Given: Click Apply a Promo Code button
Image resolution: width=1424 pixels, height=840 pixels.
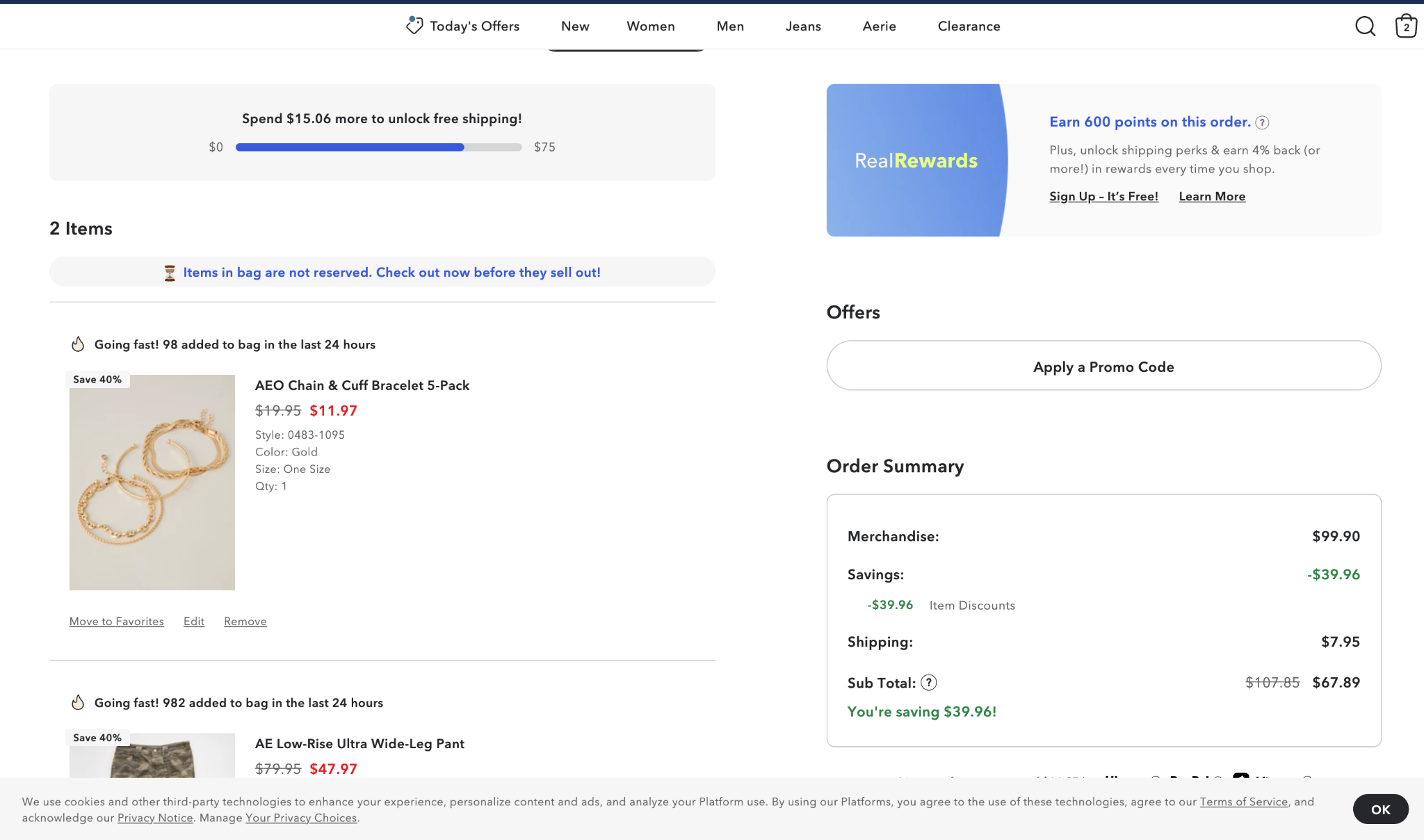Looking at the screenshot, I should click(x=1103, y=366).
